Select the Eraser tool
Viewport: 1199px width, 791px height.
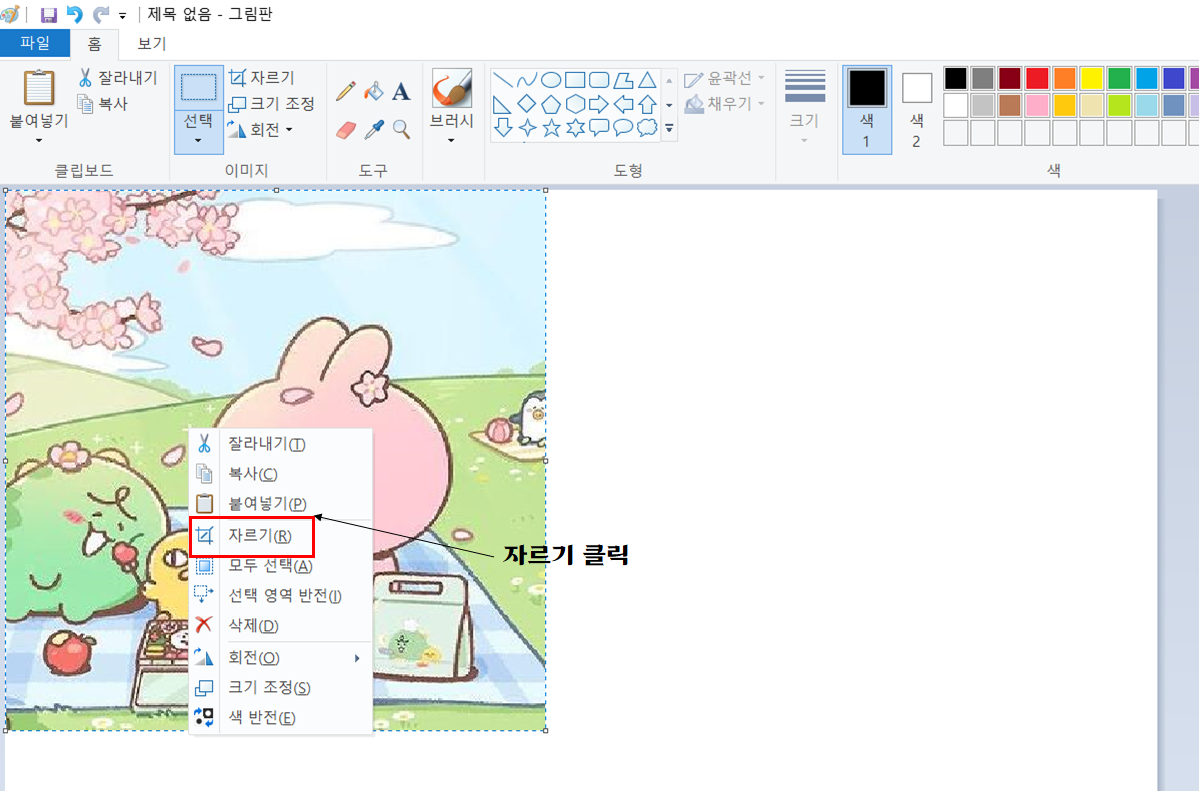(346, 129)
